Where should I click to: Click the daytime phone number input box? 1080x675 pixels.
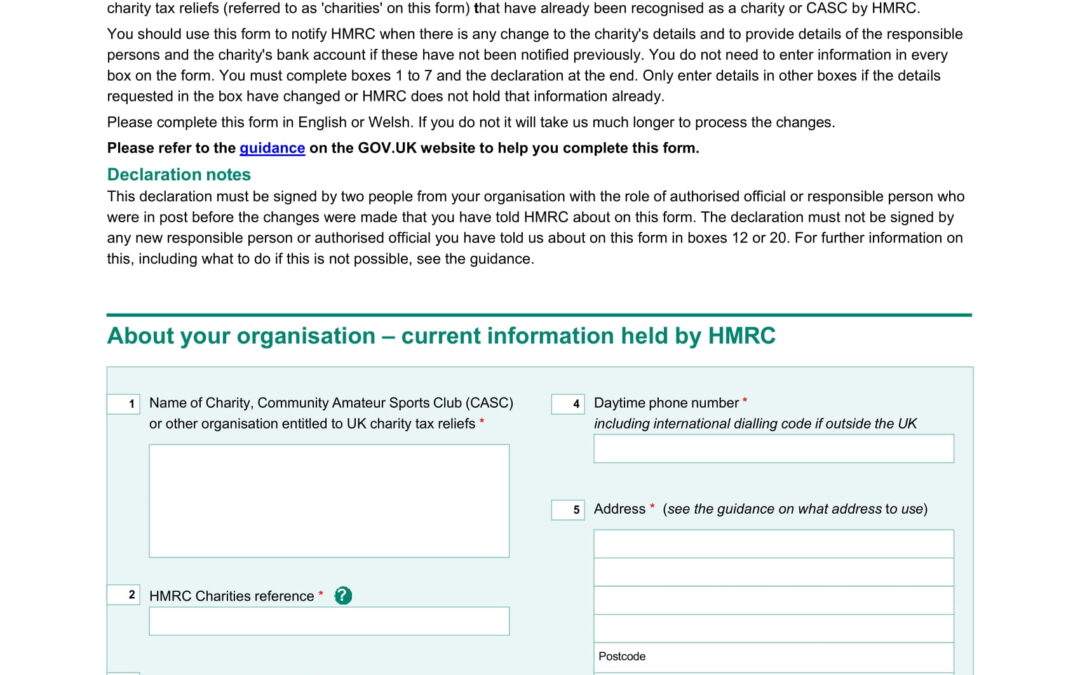tap(774, 448)
